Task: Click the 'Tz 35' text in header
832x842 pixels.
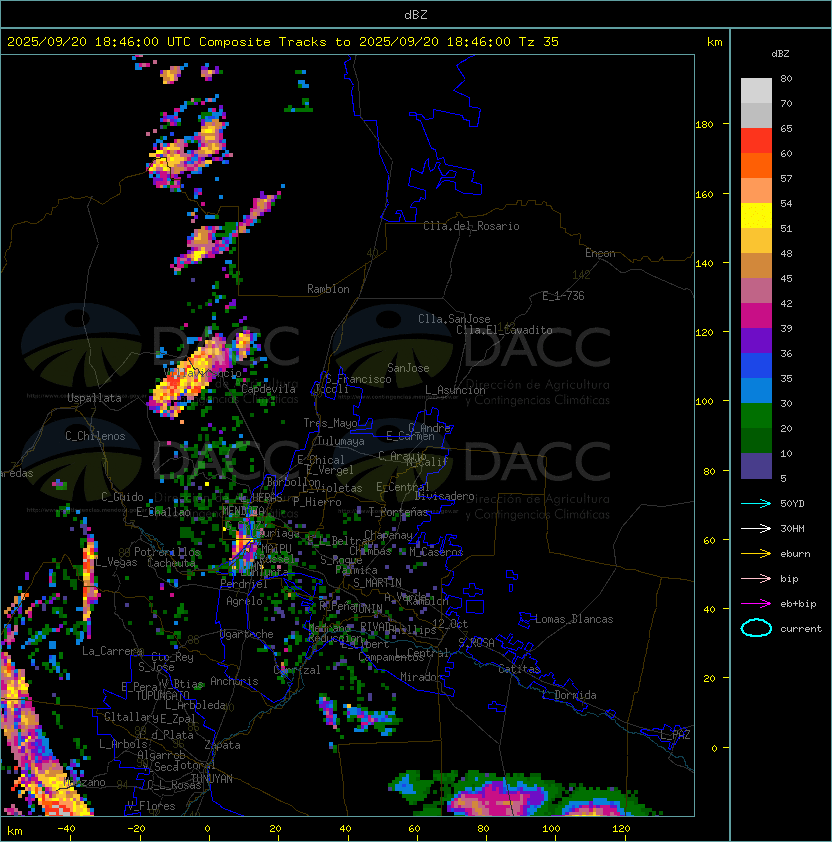Action: coord(539,42)
